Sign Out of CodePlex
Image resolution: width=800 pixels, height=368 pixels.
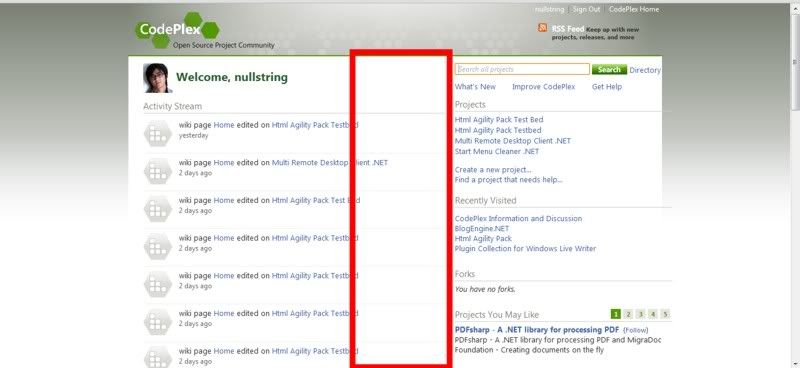click(586, 9)
